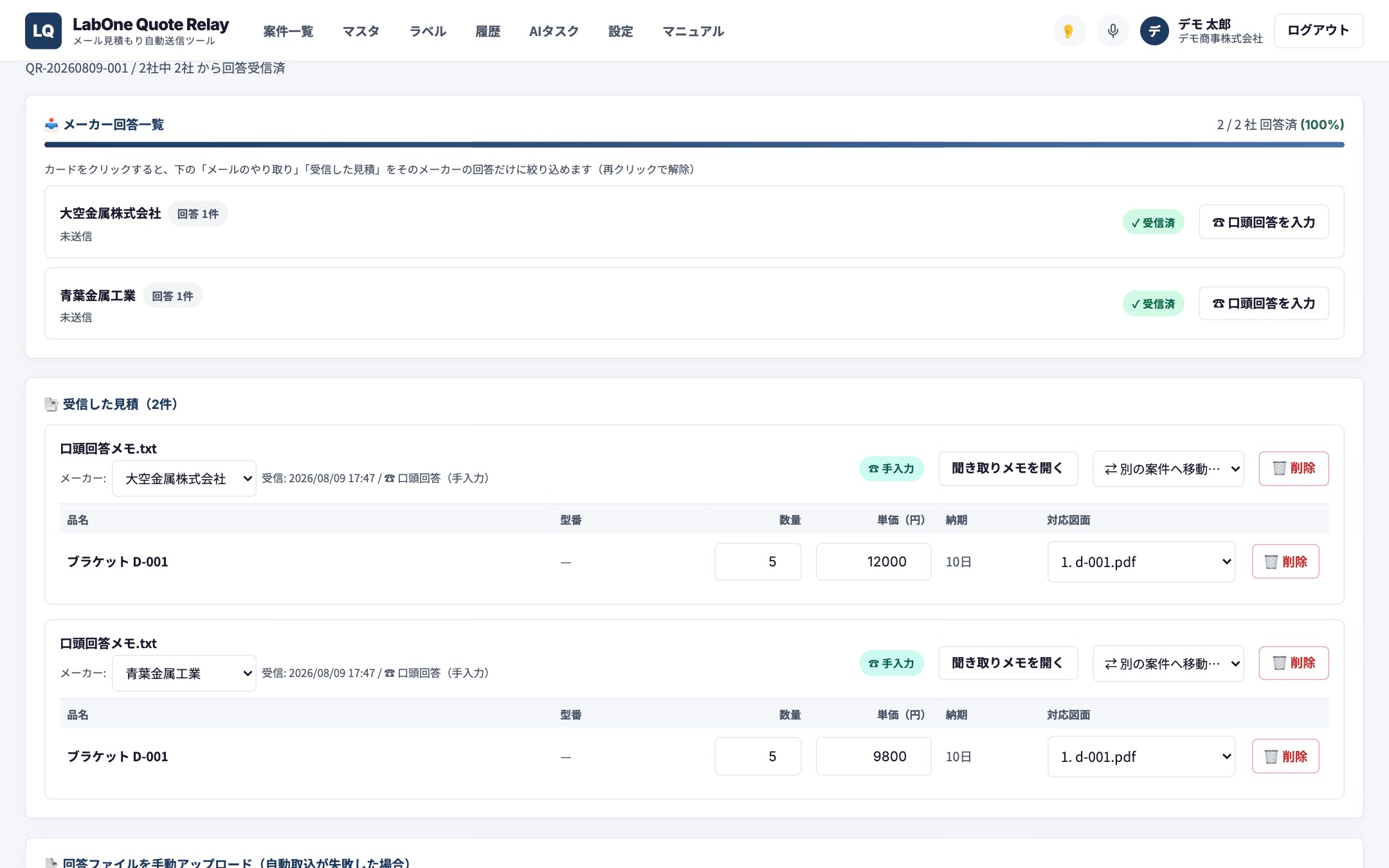Delete ブラケット D-001 row priced 12000
The width and height of the screenshot is (1389, 868).
[x=1285, y=561]
